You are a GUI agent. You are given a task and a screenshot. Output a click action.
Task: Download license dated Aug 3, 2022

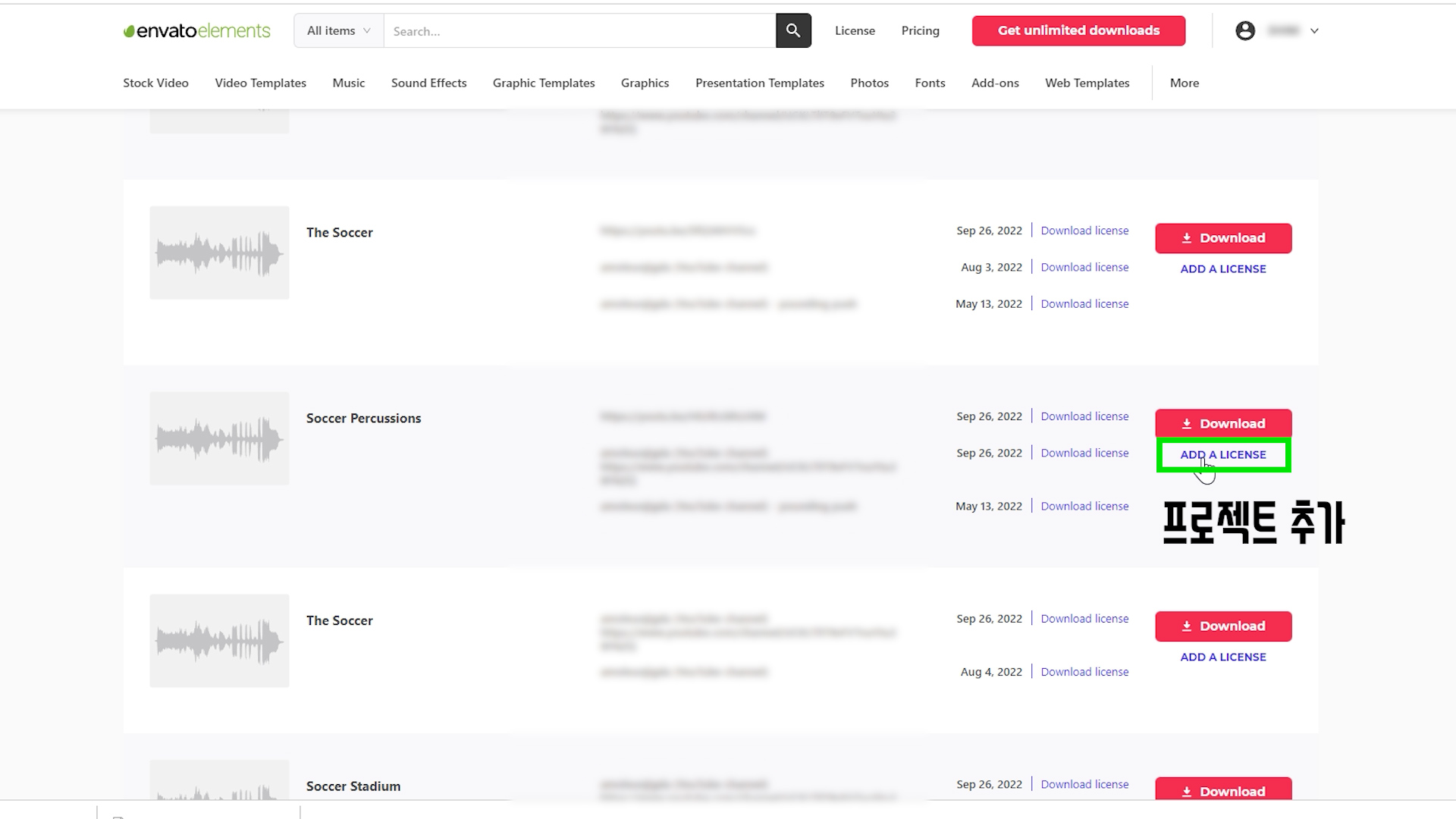(x=1084, y=267)
